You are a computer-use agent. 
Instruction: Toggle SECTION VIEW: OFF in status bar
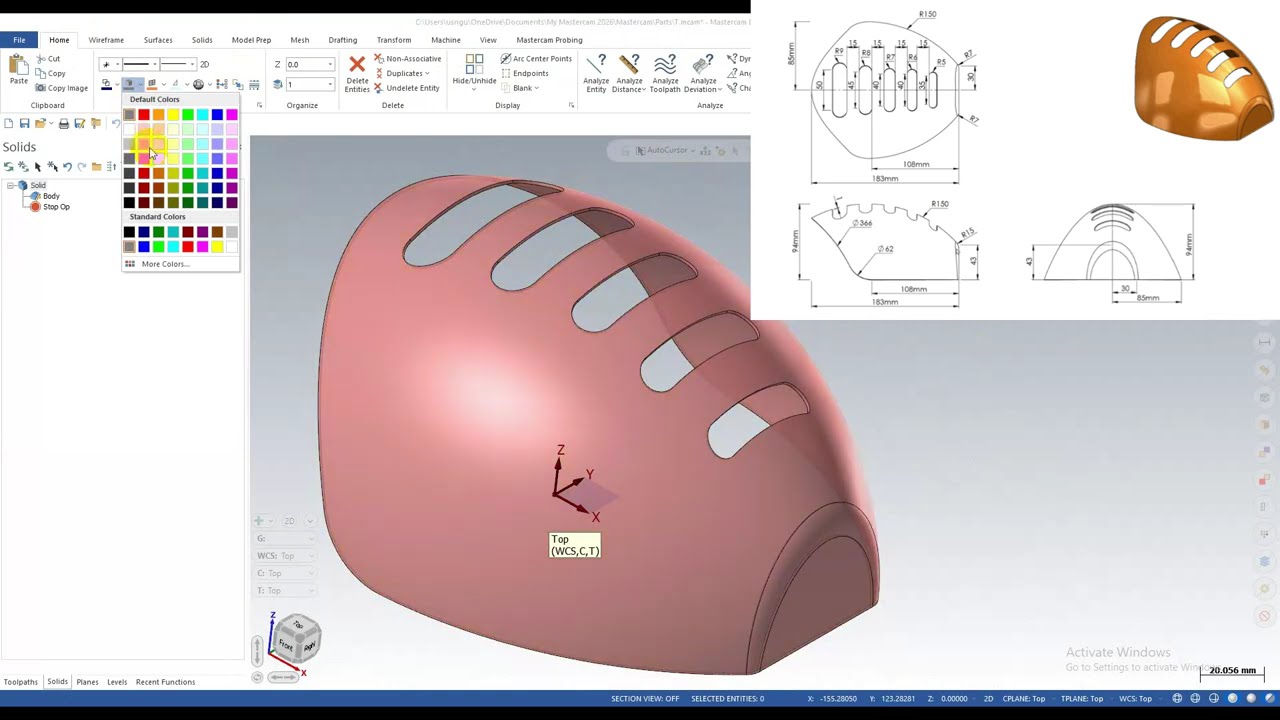pos(645,698)
